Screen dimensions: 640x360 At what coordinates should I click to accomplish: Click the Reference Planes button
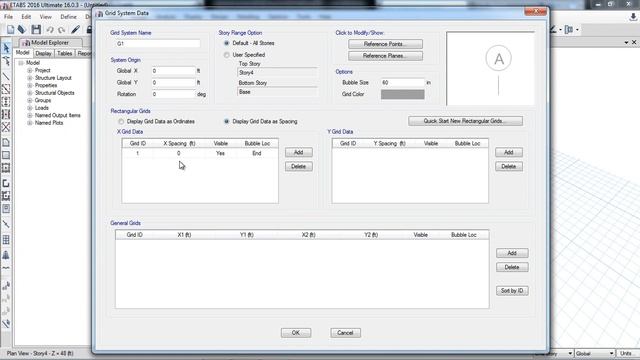[385, 56]
